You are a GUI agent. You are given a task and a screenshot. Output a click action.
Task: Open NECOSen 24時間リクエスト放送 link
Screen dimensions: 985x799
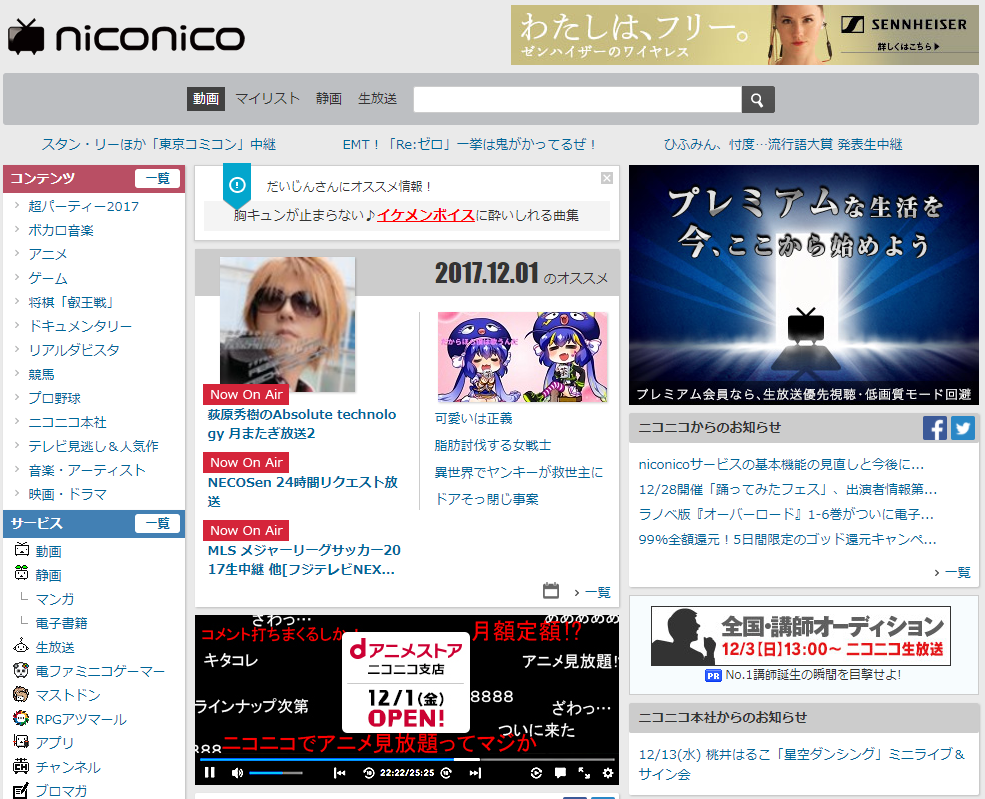(303, 491)
